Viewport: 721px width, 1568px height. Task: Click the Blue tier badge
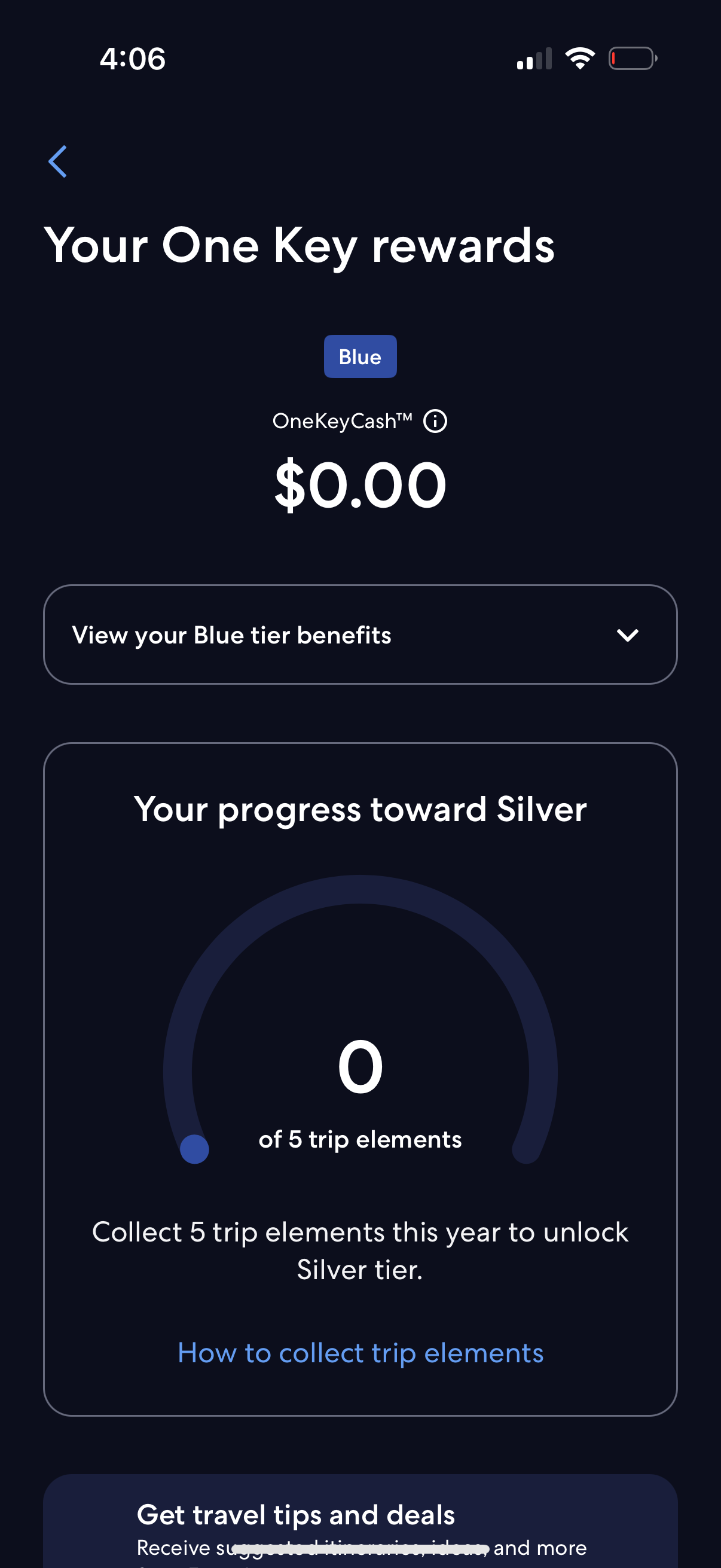click(360, 356)
